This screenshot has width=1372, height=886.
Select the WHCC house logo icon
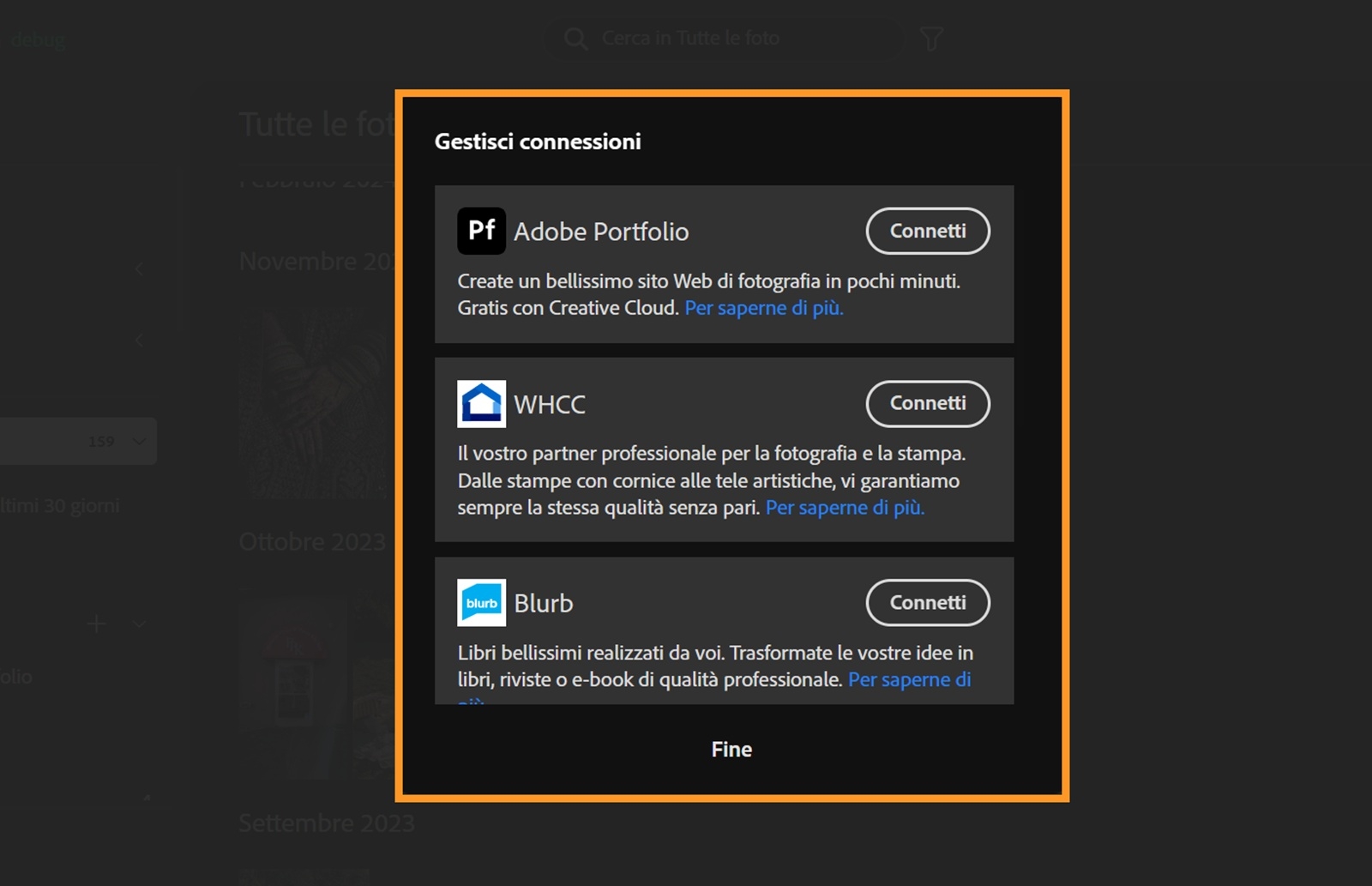click(482, 403)
